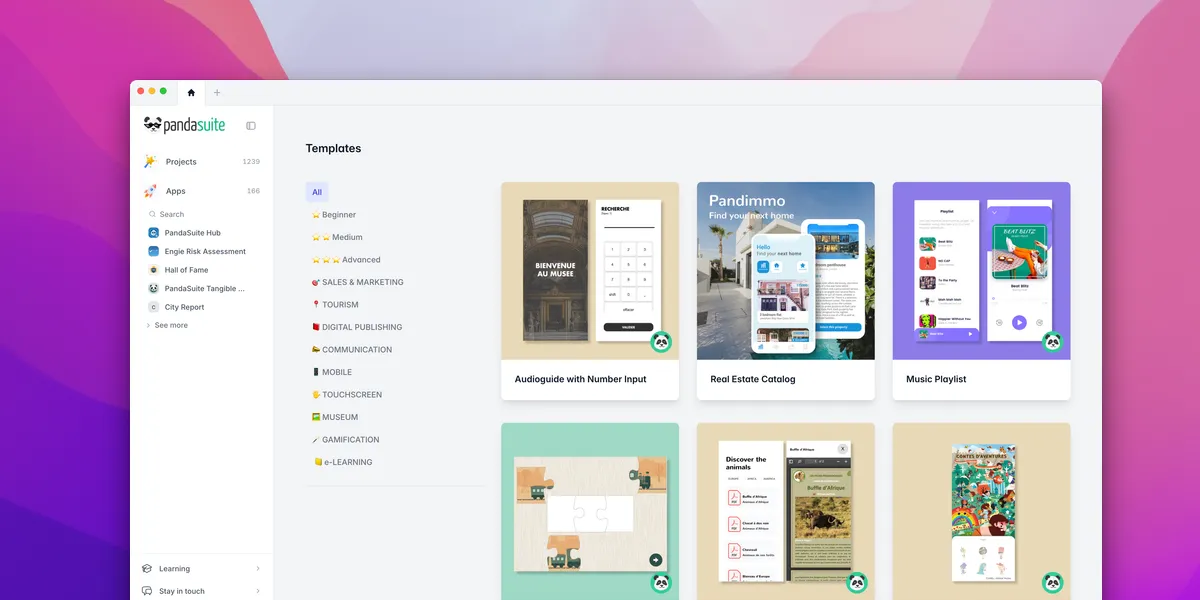1200x600 pixels.
Task: Click the Music Playlist title
Action: (936, 380)
